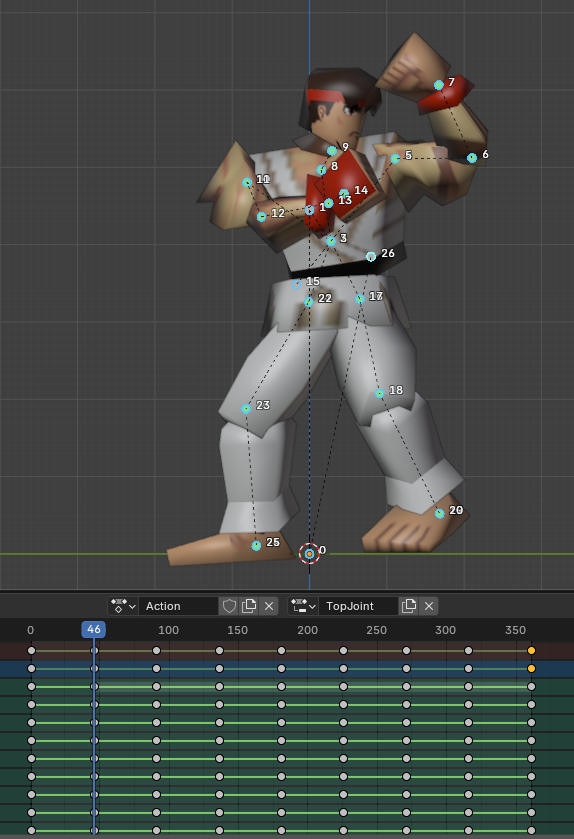Select joint point 20 on the right ankle
The height and width of the screenshot is (839, 574).
[x=440, y=514]
